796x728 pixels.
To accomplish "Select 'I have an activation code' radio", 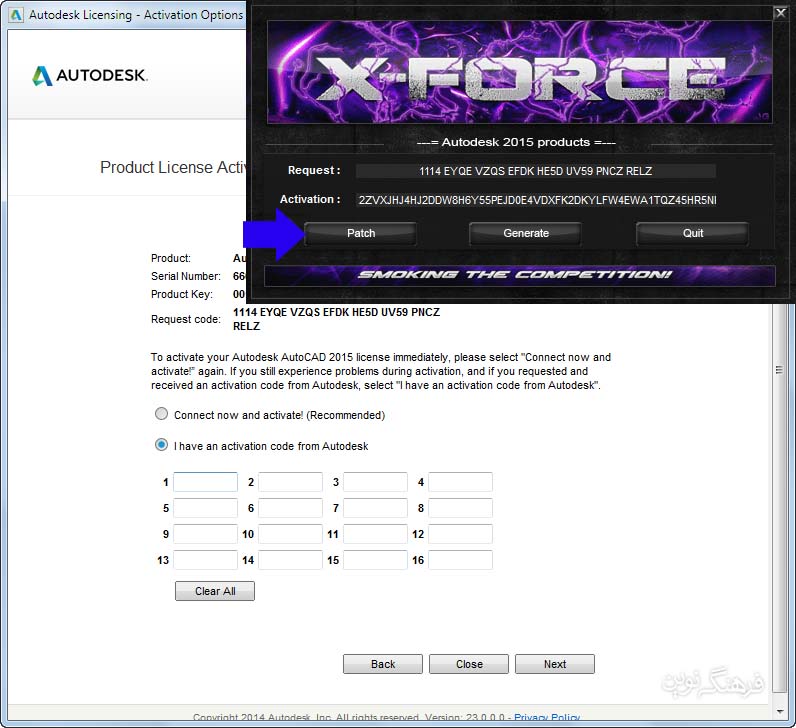I will 161,445.
